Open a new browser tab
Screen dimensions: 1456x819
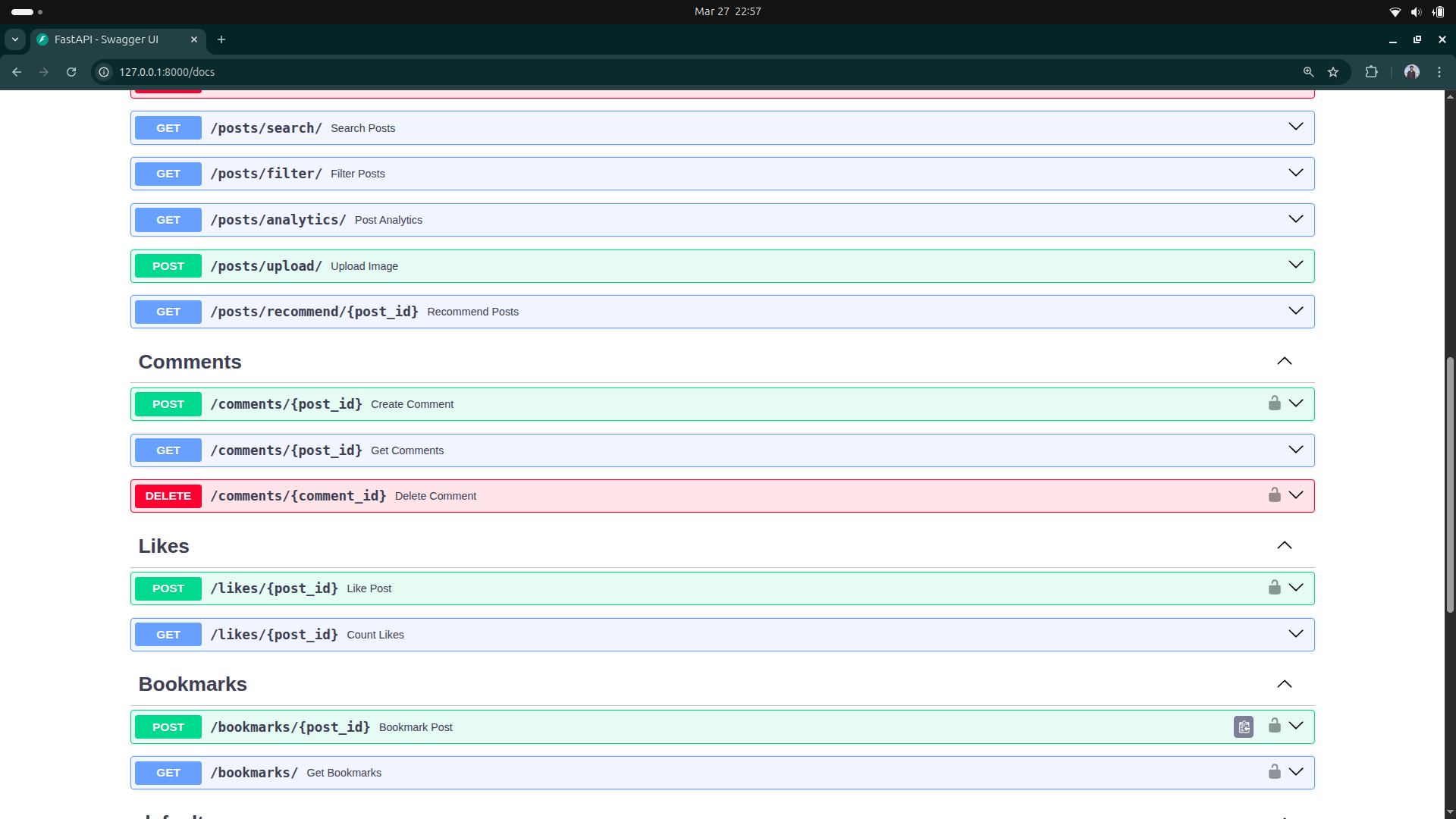[x=221, y=39]
